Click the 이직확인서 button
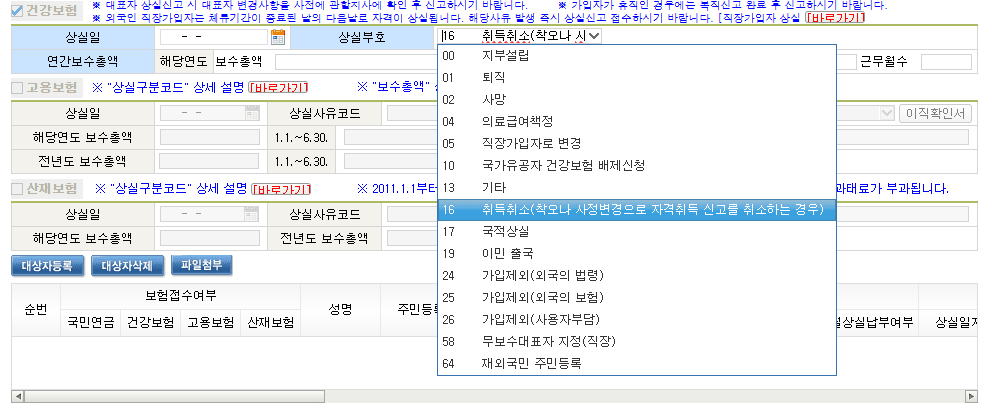The image size is (995, 409). 935,114
